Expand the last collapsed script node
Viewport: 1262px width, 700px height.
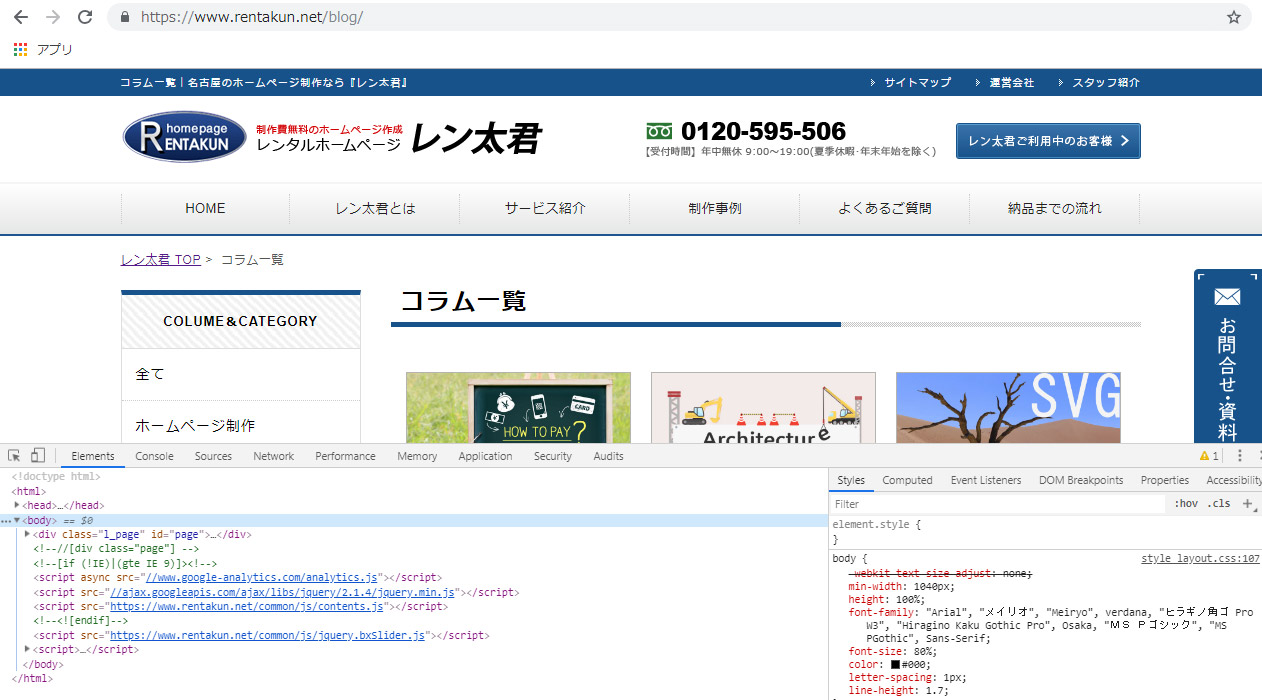pos(28,649)
